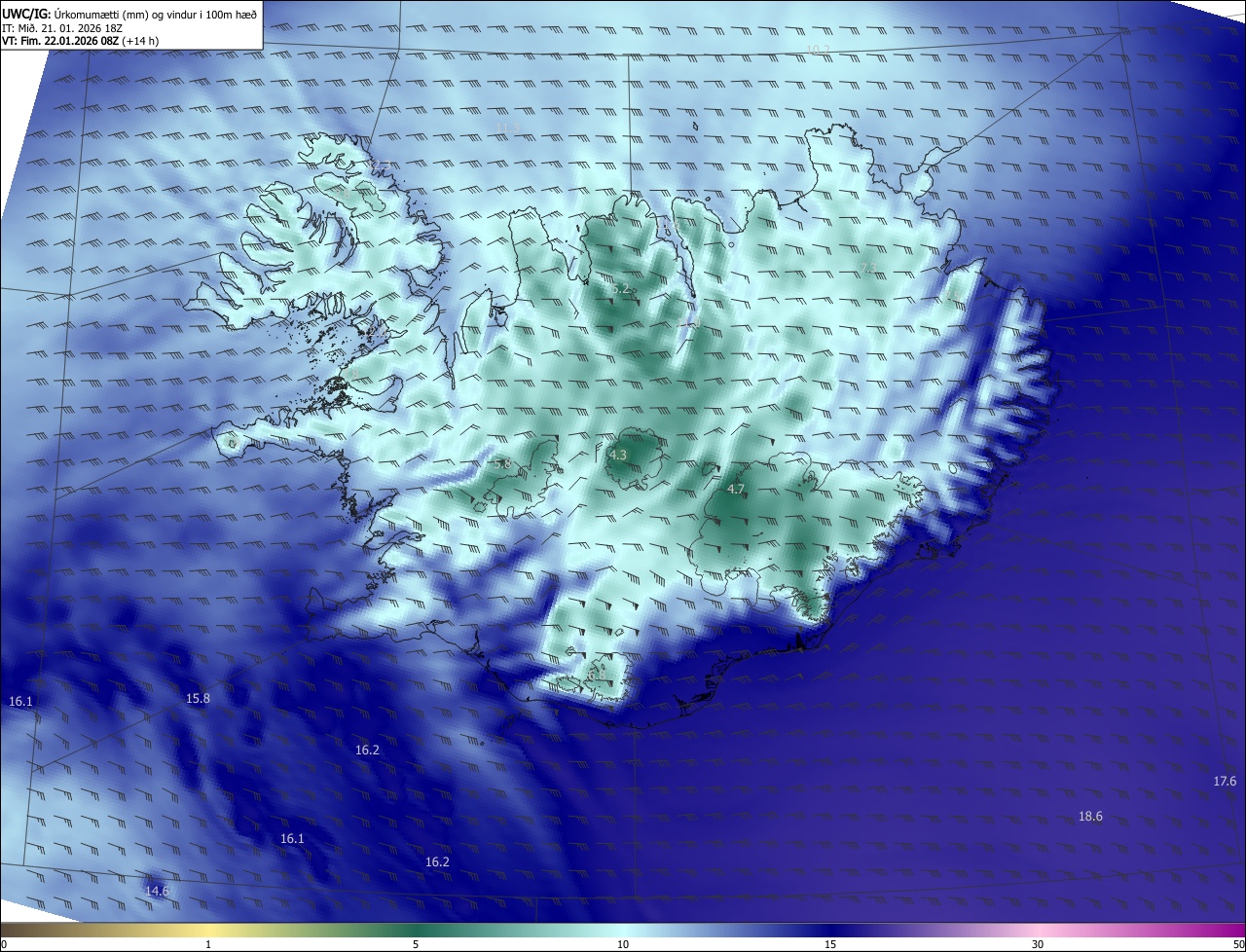This screenshot has height=952, width=1246.
Task: Click the '18.6' value southeast of Iceland
Action: coord(1090,816)
